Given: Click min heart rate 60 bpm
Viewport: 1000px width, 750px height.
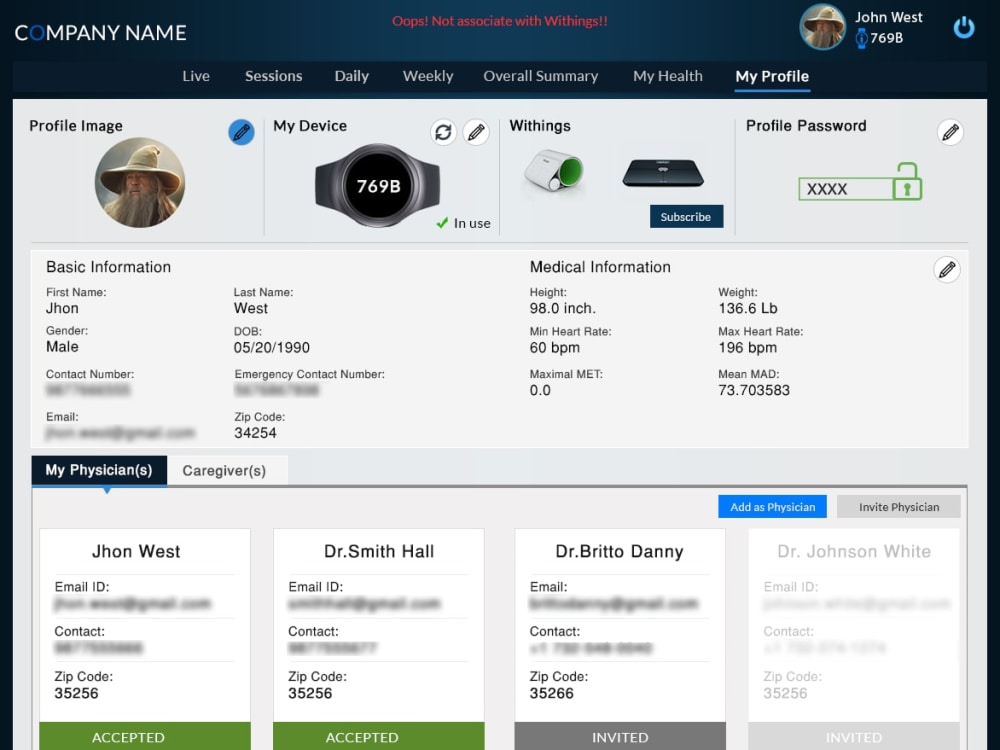Looking at the screenshot, I should (x=555, y=348).
